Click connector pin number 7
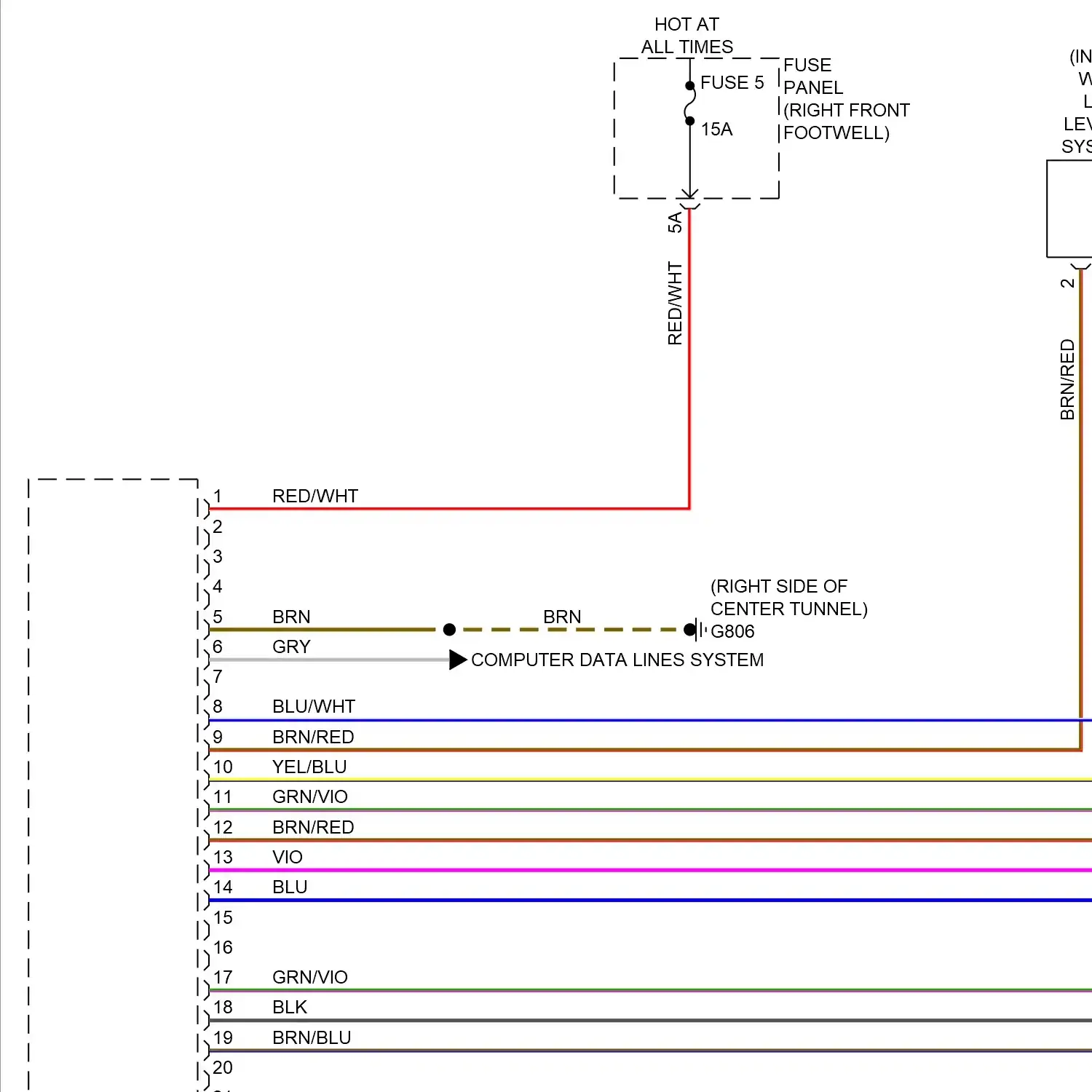The height and width of the screenshot is (1092, 1092). tap(217, 677)
